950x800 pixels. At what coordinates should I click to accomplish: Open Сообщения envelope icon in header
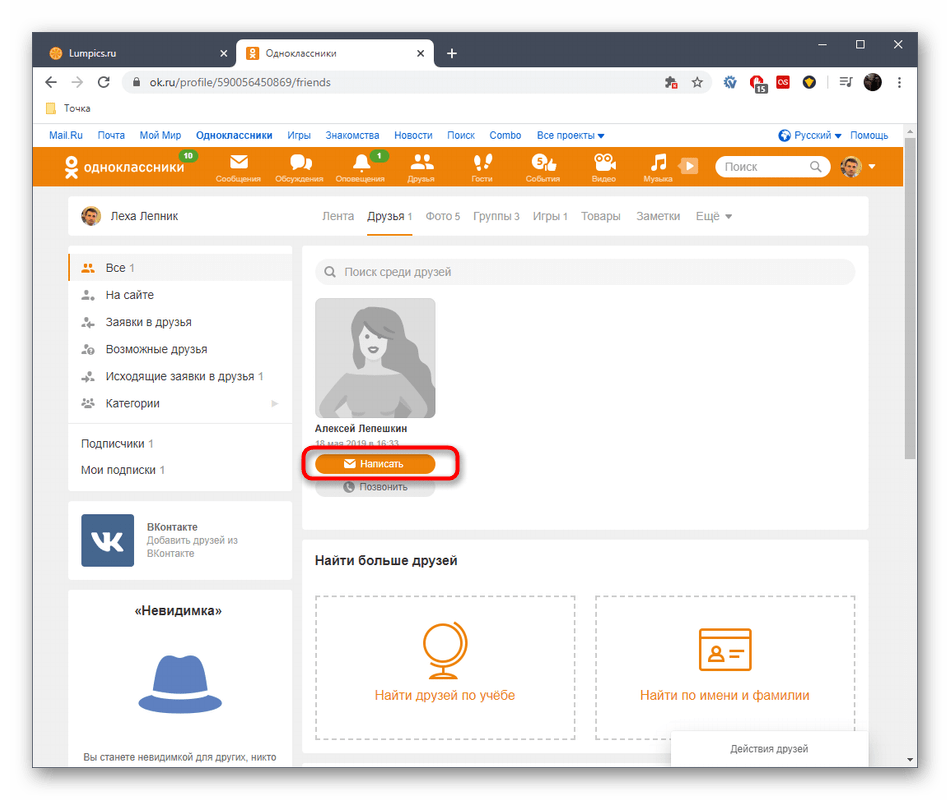[238, 163]
